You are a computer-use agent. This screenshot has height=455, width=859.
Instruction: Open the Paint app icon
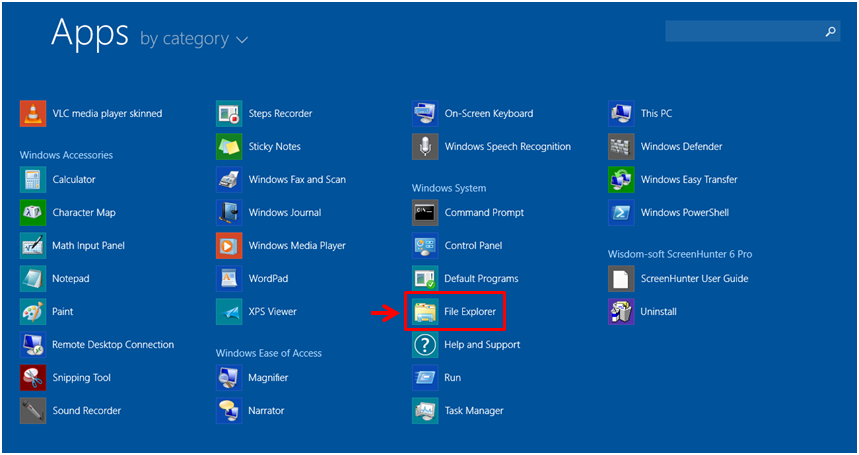pyautogui.click(x=33, y=312)
